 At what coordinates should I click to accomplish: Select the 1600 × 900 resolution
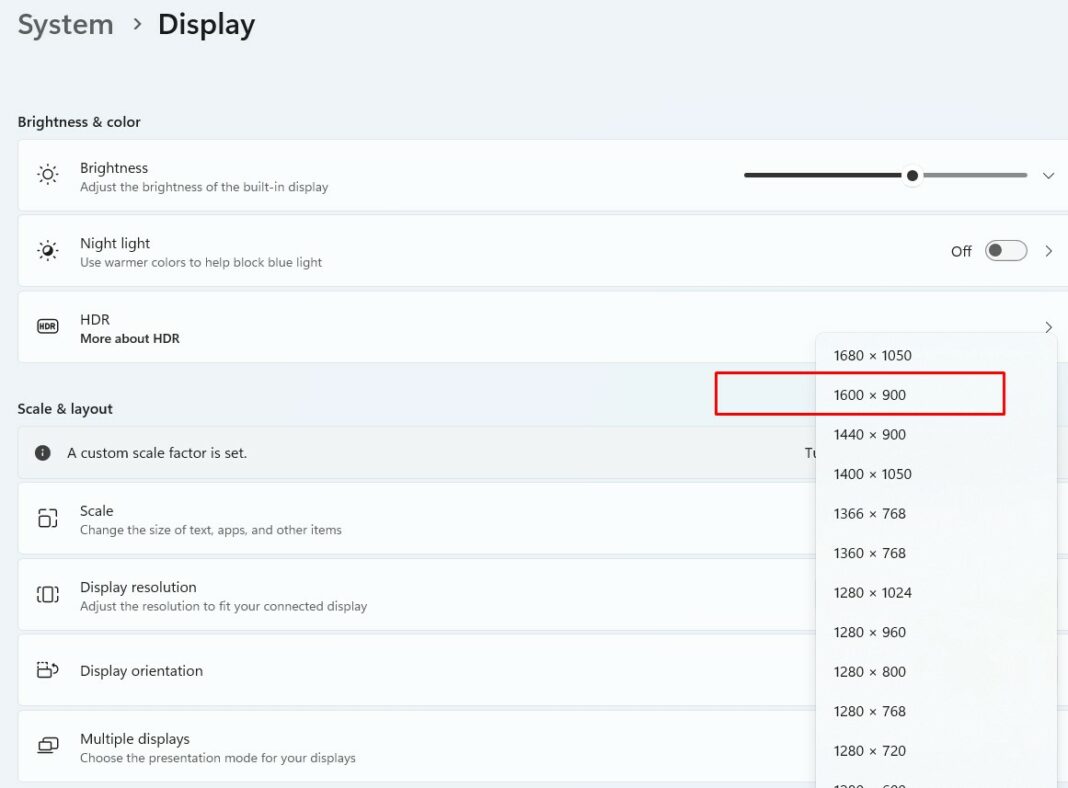pos(870,395)
